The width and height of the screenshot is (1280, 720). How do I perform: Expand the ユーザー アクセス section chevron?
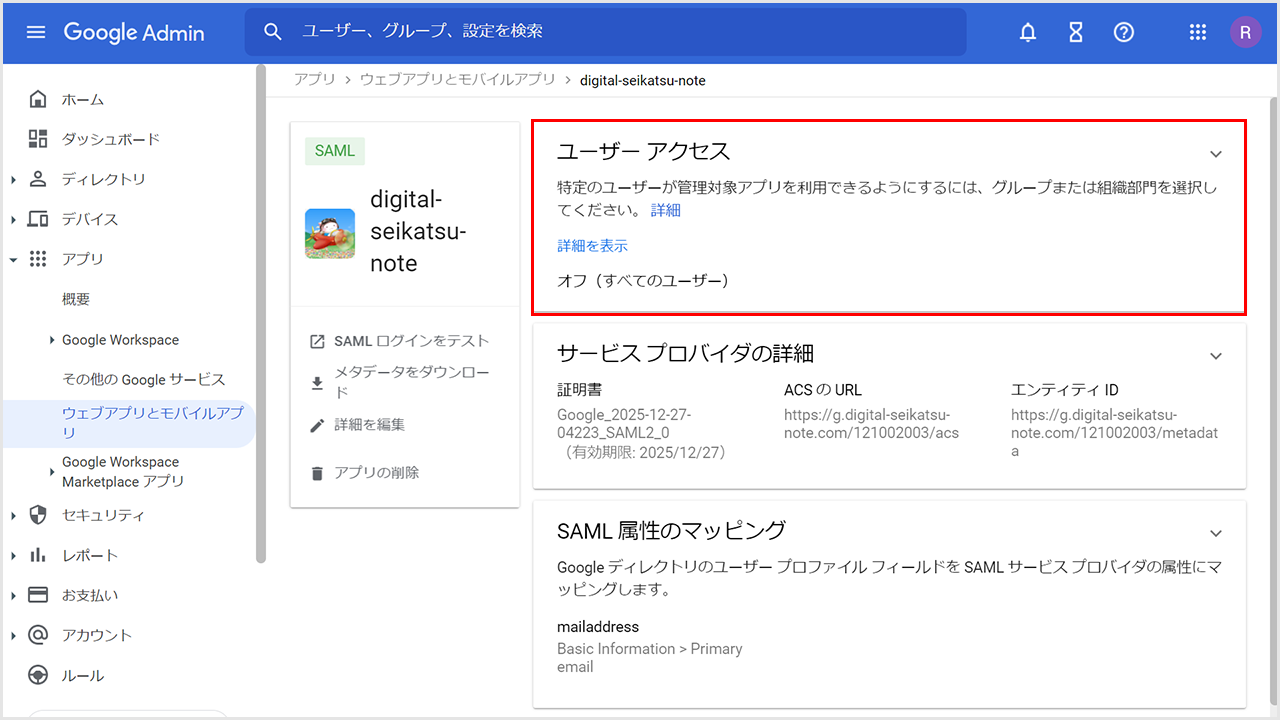1216,154
